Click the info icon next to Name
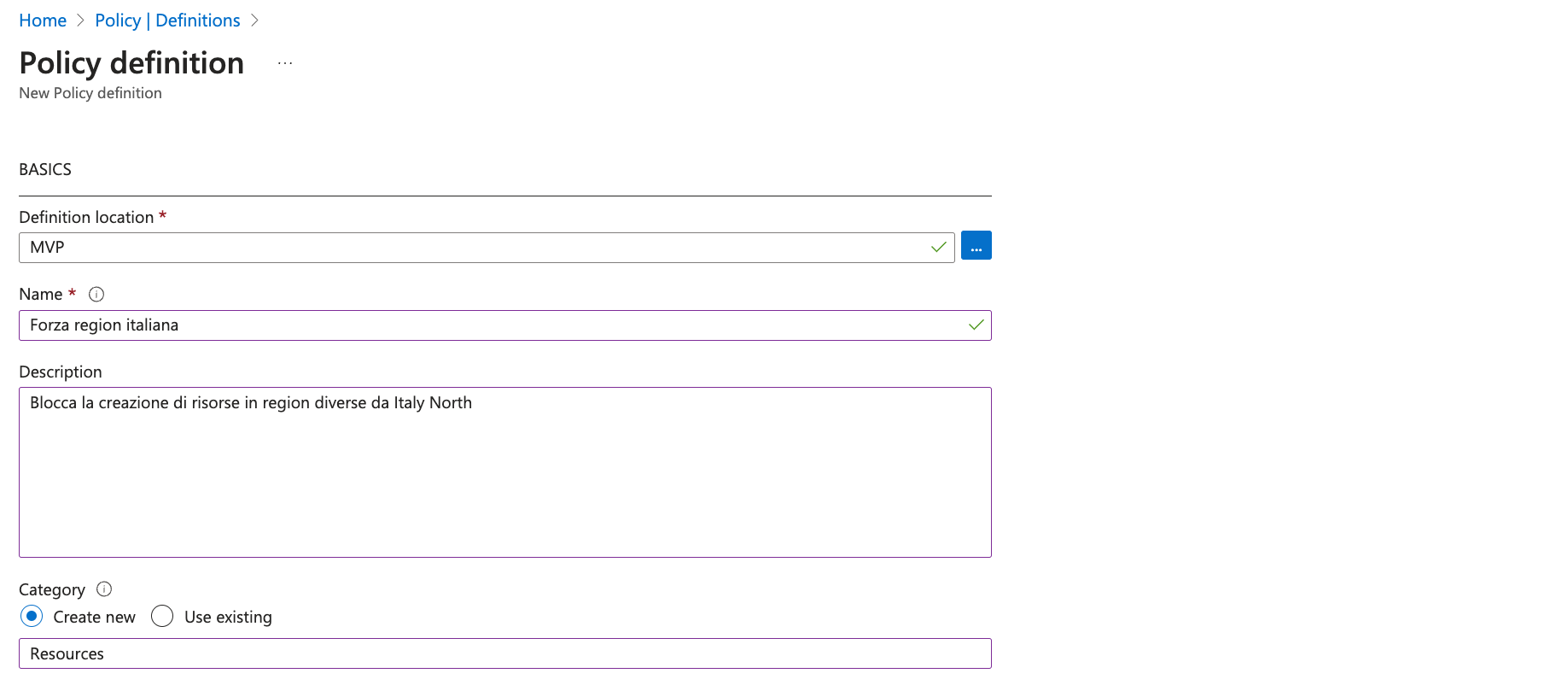This screenshot has height=691, width=1568. (96, 295)
